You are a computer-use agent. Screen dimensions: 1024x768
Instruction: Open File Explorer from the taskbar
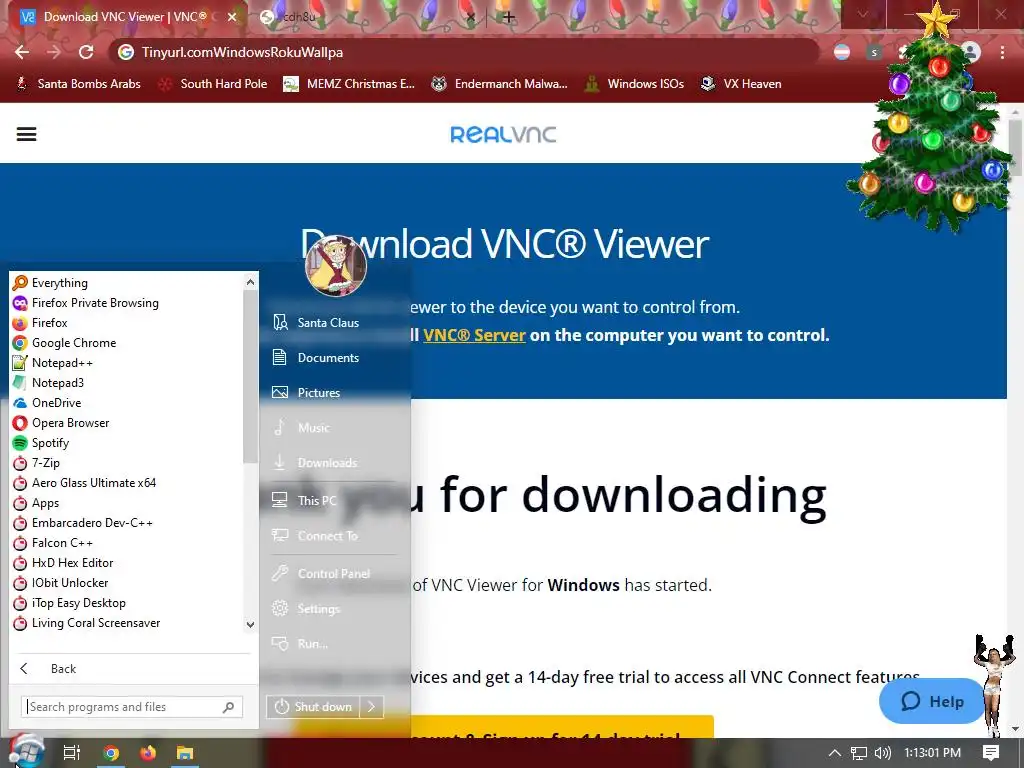(x=185, y=753)
